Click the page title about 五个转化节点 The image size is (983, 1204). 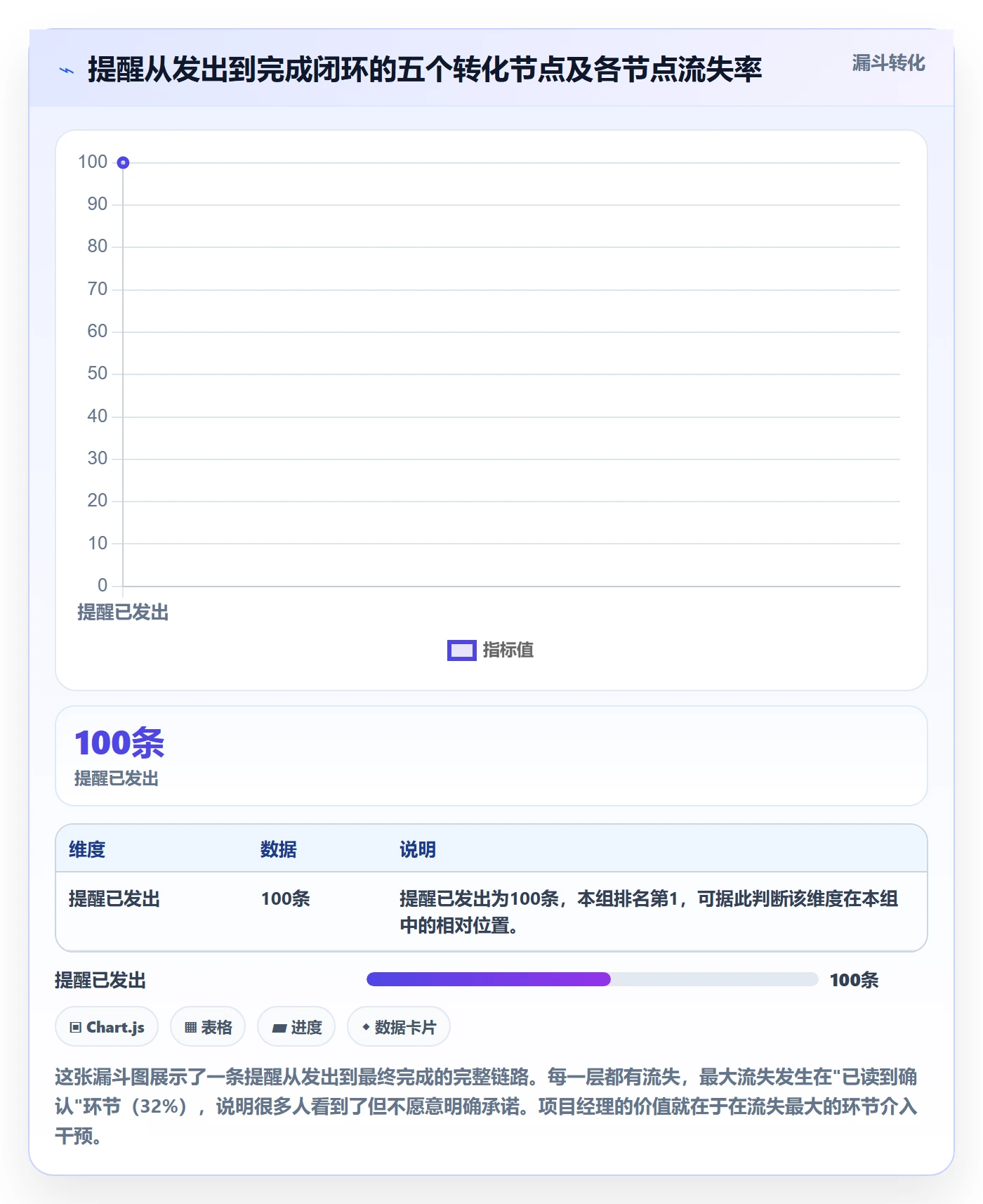tap(425, 70)
